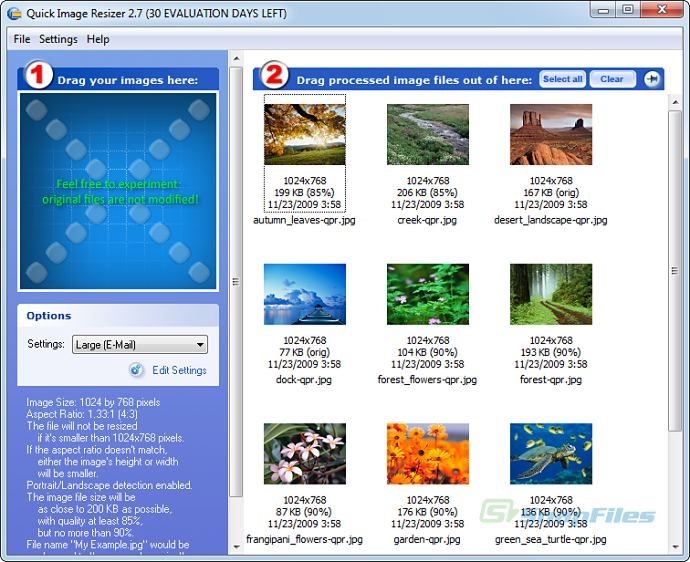Viewport: 690px width, 562px height.
Task: Select the desert_landscape-qpr.jpg thumbnail
Action: [x=550, y=134]
